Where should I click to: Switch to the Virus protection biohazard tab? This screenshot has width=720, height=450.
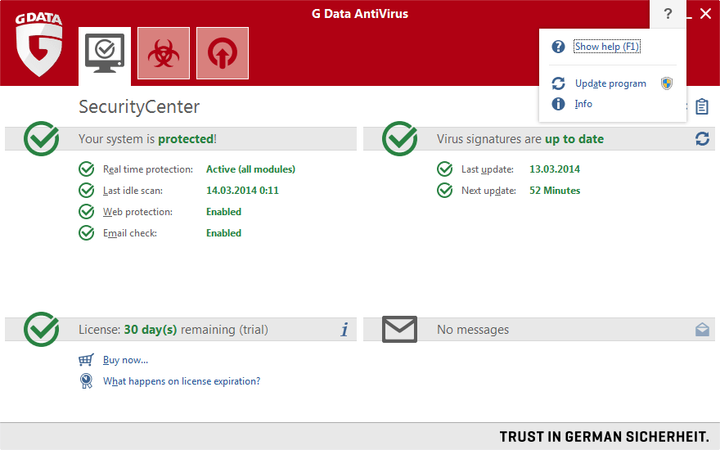point(163,53)
